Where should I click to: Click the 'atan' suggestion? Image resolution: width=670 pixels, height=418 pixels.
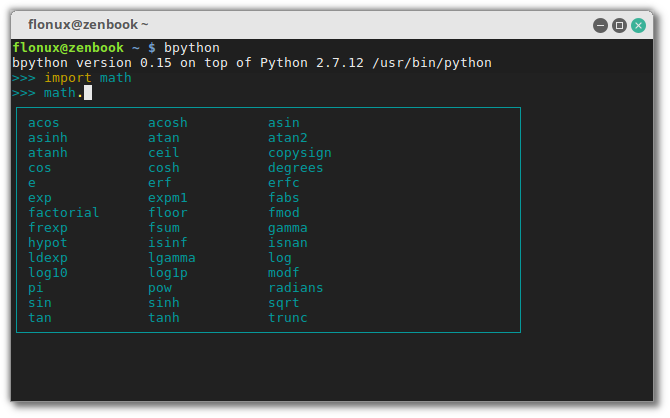pyautogui.click(x=164, y=138)
